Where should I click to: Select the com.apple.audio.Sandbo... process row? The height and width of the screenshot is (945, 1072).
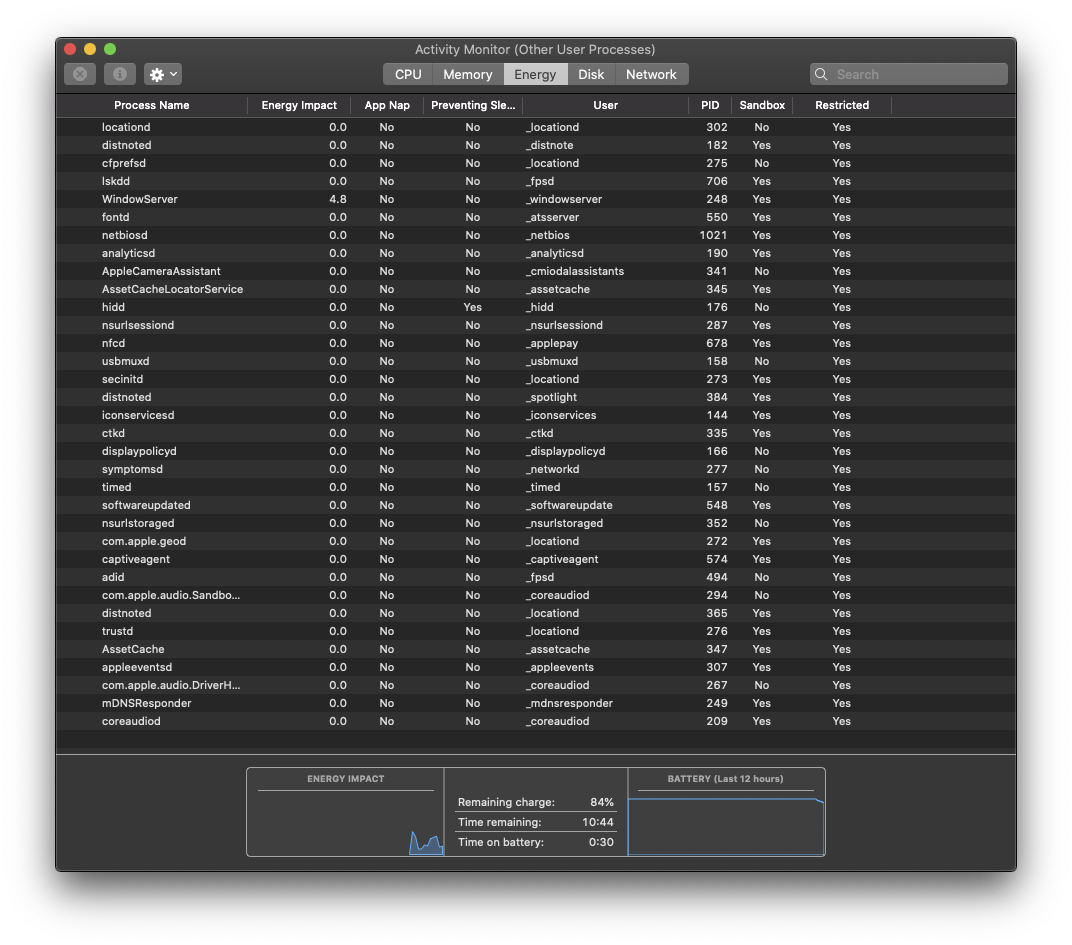[536, 596]
